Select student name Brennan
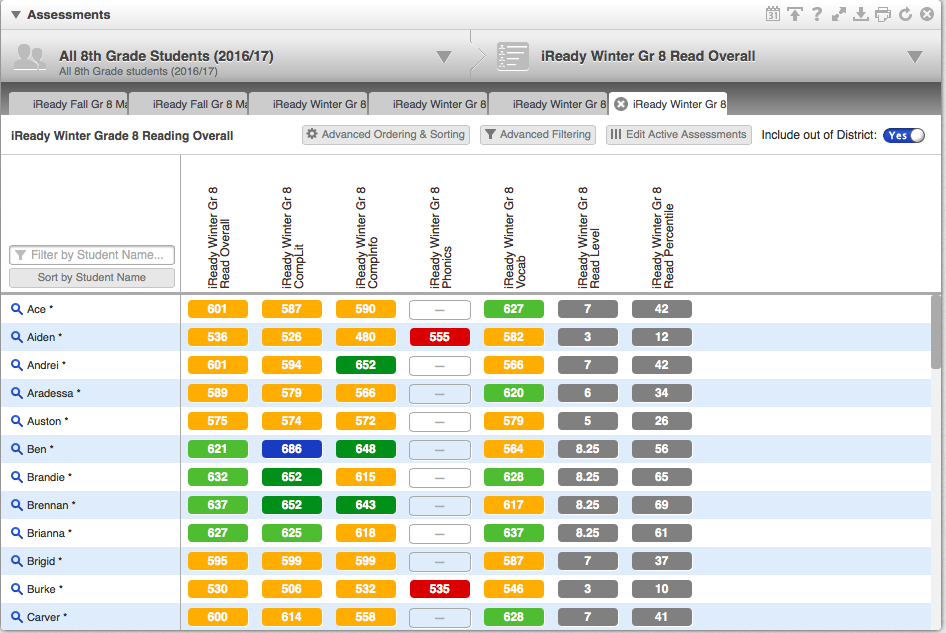This screenshot has width=946, height=633. coord(48,505)
